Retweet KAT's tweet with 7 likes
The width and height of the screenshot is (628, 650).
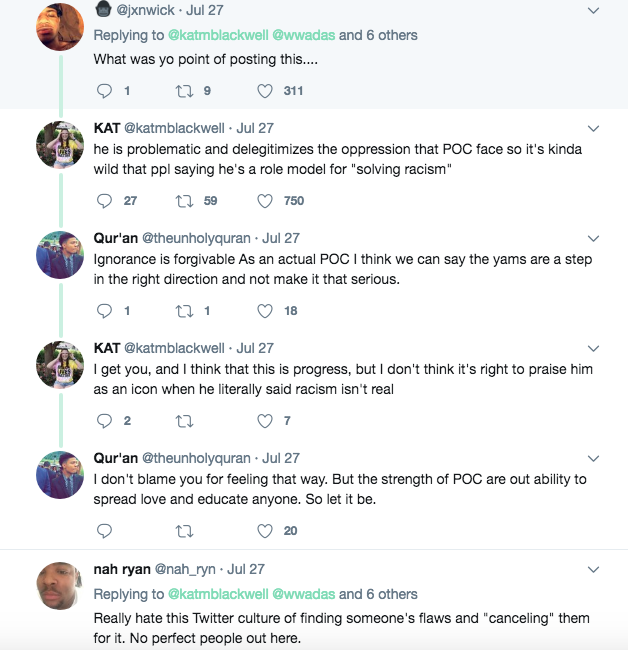coord(183,421)
